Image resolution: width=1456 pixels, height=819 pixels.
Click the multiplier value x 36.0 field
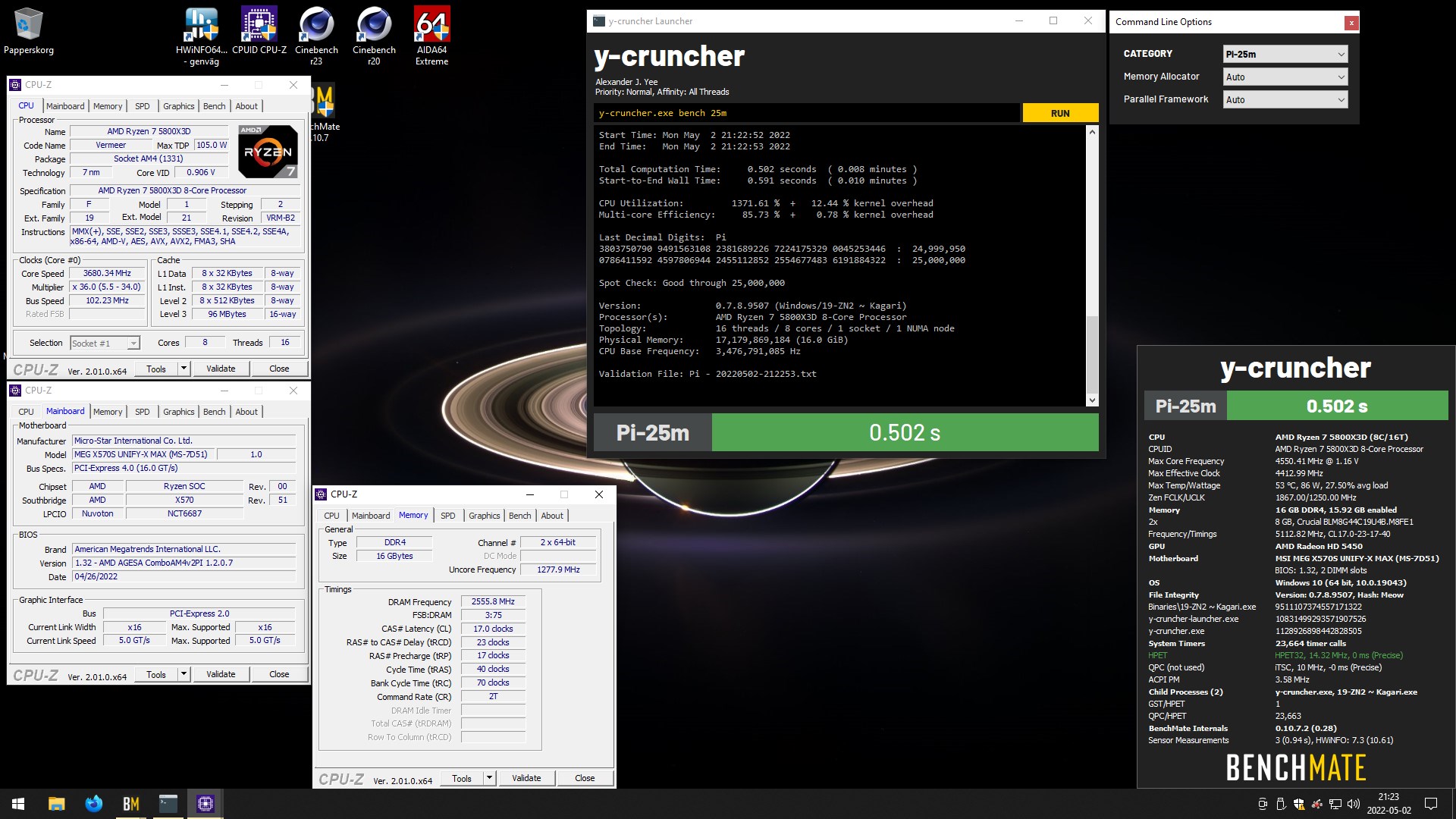[x=106, y=287]
